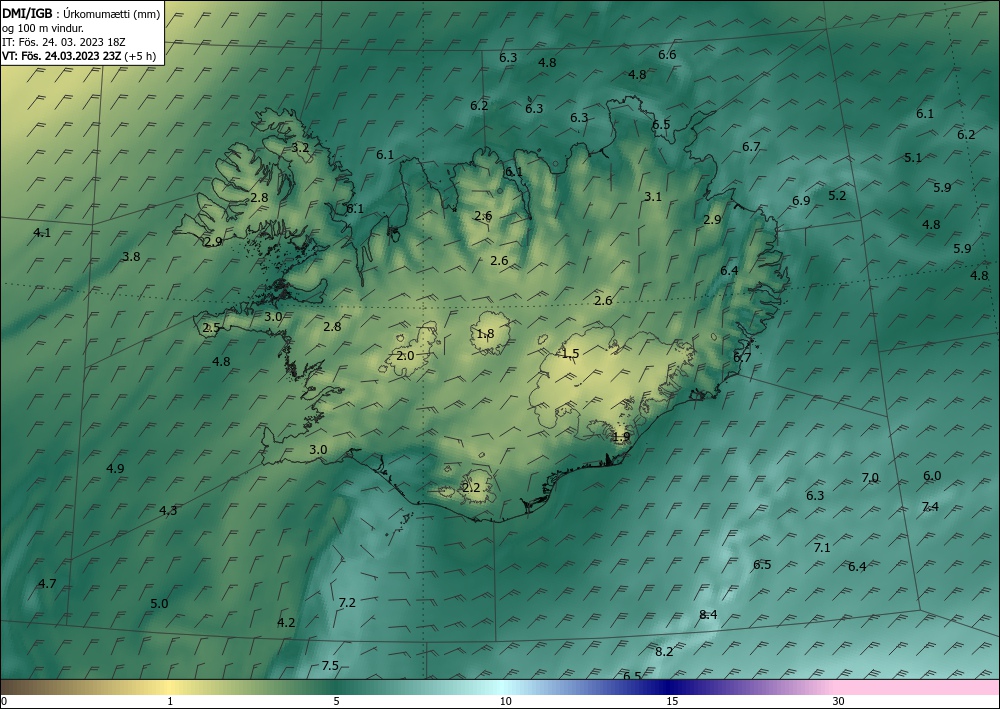The width and height of the screenshot is (1000, 709).
Task: Click the map value '7.1'
Action: (x=822, y=547)
